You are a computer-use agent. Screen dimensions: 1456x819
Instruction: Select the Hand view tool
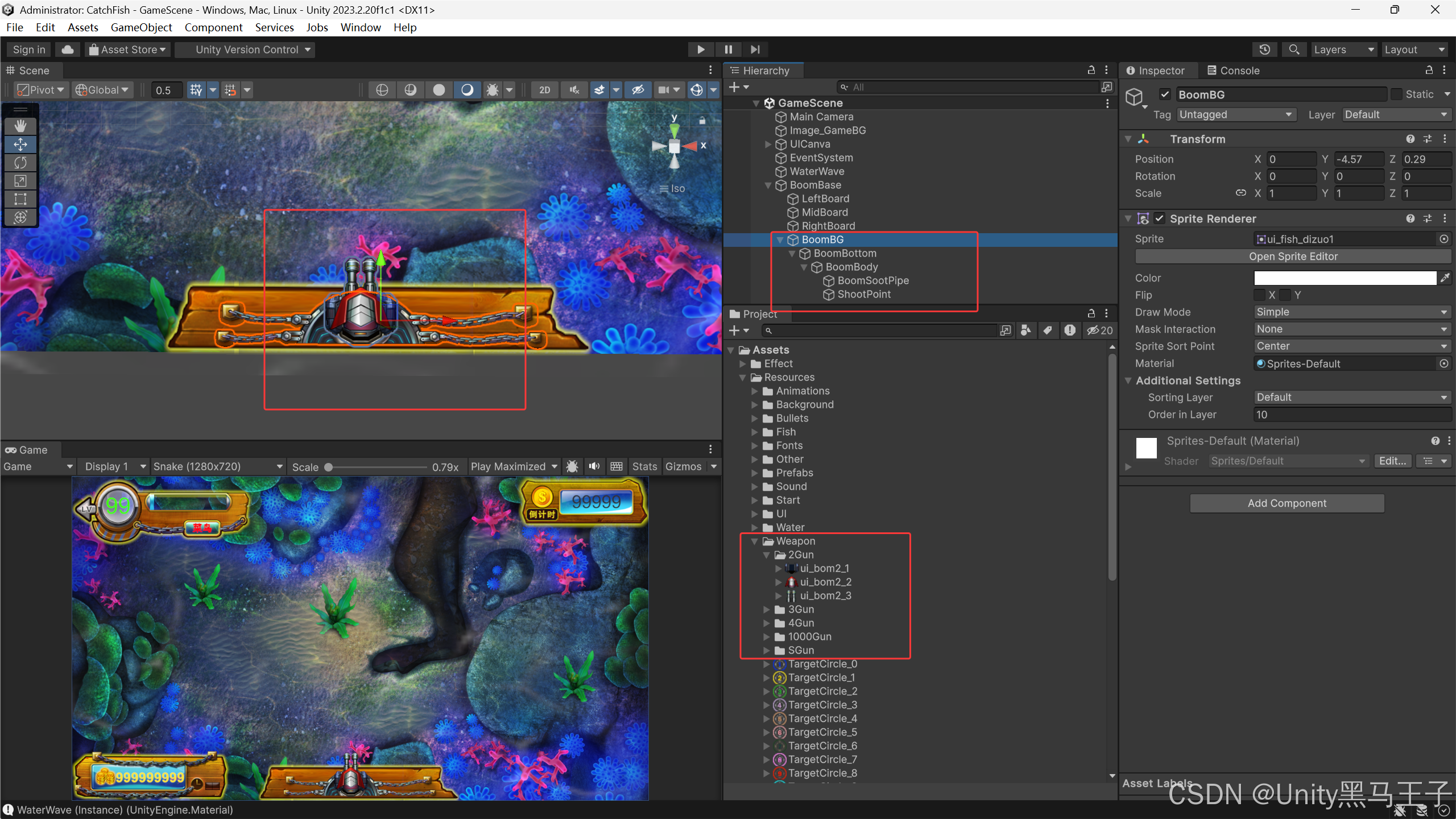point(20,126)
